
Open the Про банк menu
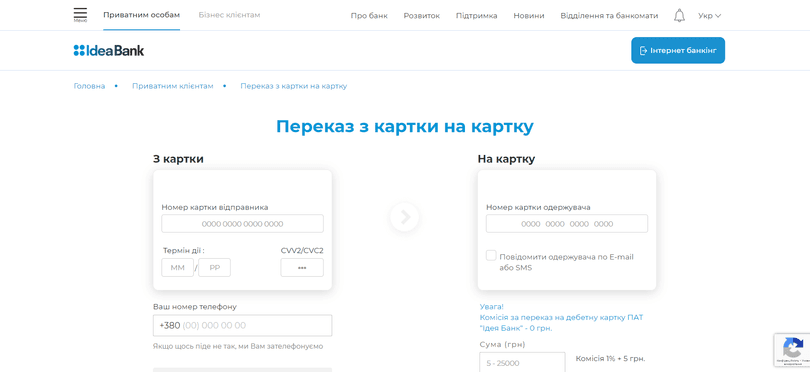(369, 16)
